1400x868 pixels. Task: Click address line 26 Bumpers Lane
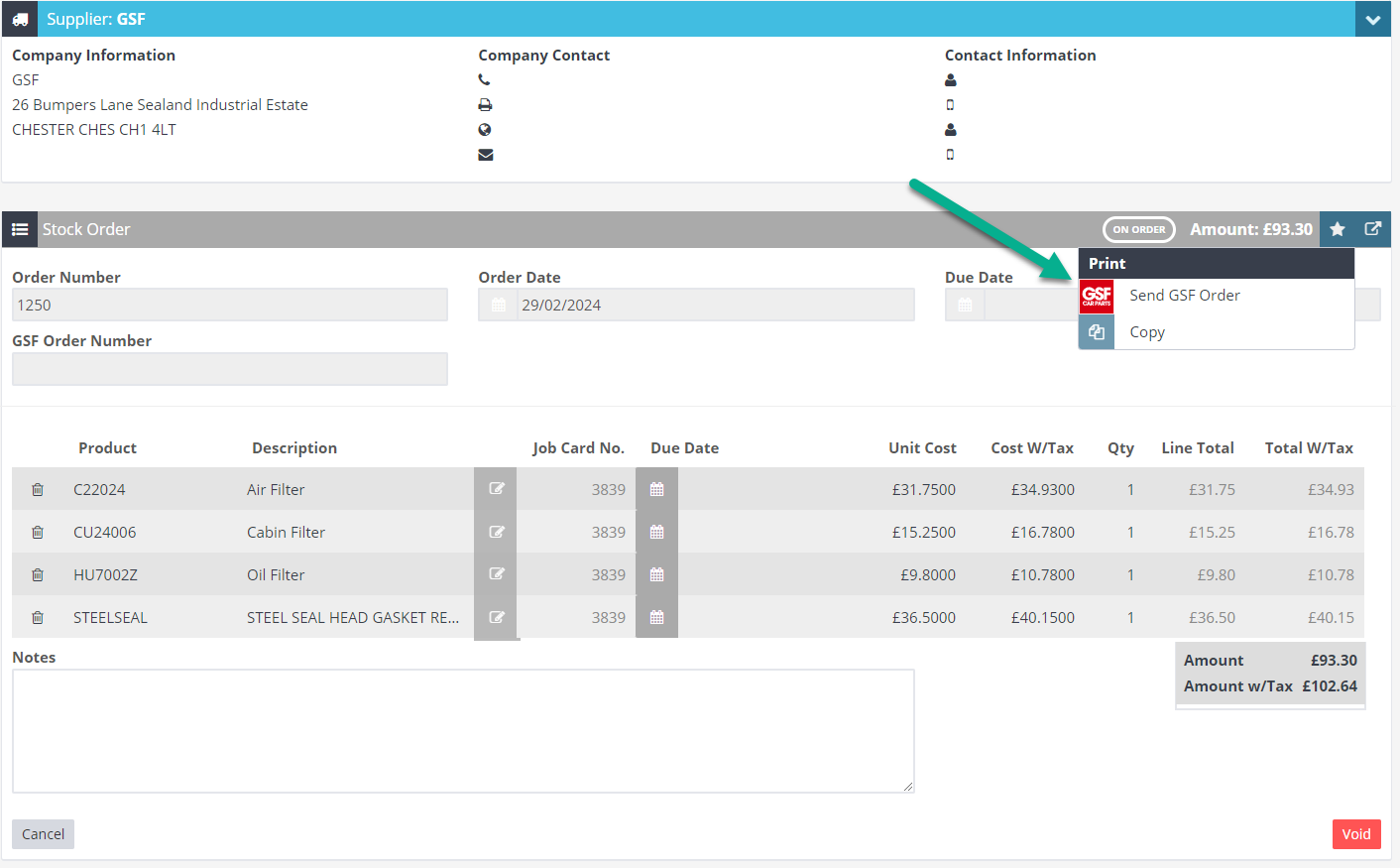pos(160,105)
